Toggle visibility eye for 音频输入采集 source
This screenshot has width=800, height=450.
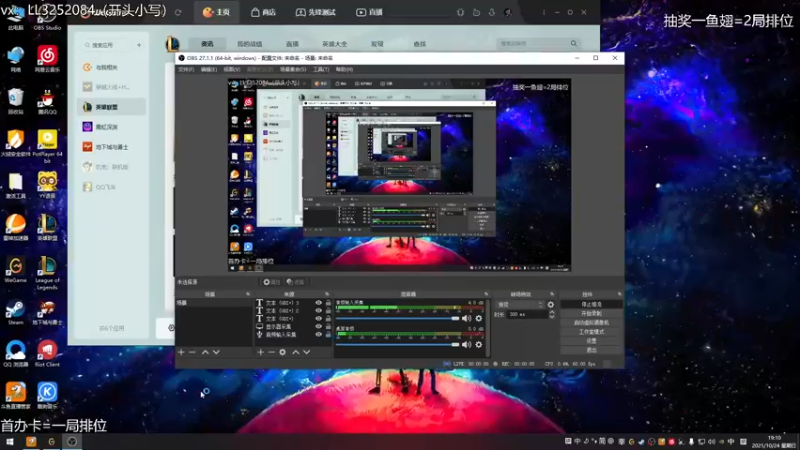[319, 335]
